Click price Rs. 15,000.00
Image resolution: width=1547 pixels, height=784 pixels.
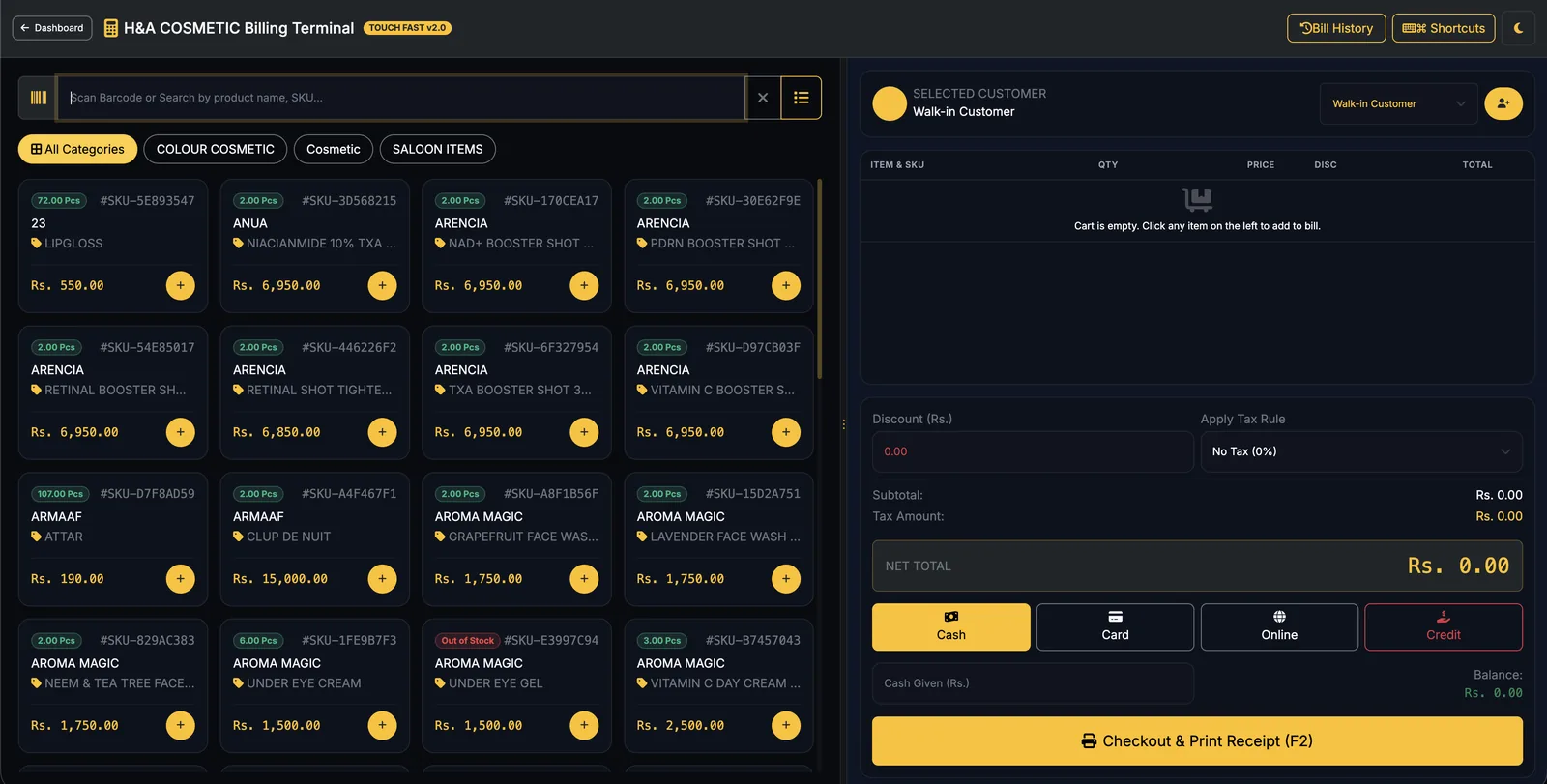(x=280, y=579)
